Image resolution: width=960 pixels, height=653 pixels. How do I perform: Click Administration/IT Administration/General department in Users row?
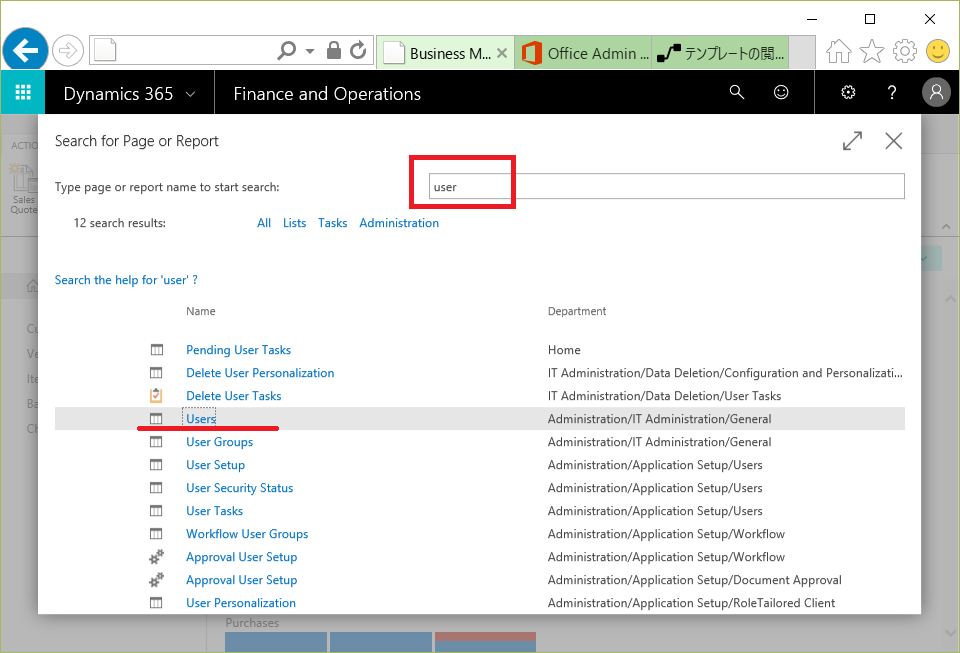point(659,419)
